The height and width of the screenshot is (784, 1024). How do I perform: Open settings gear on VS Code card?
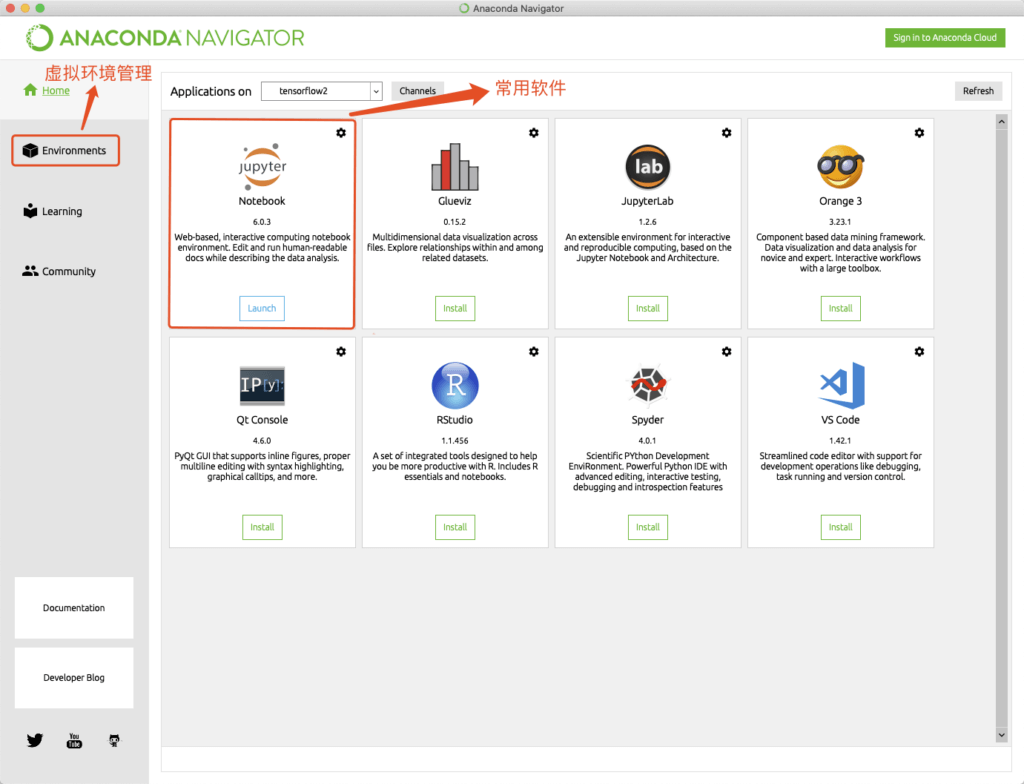pos(919,351)
